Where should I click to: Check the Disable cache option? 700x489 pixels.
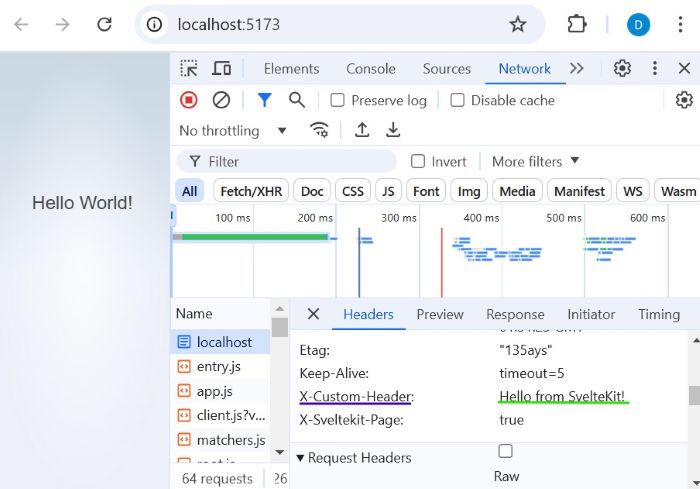(x=458, y=100)
